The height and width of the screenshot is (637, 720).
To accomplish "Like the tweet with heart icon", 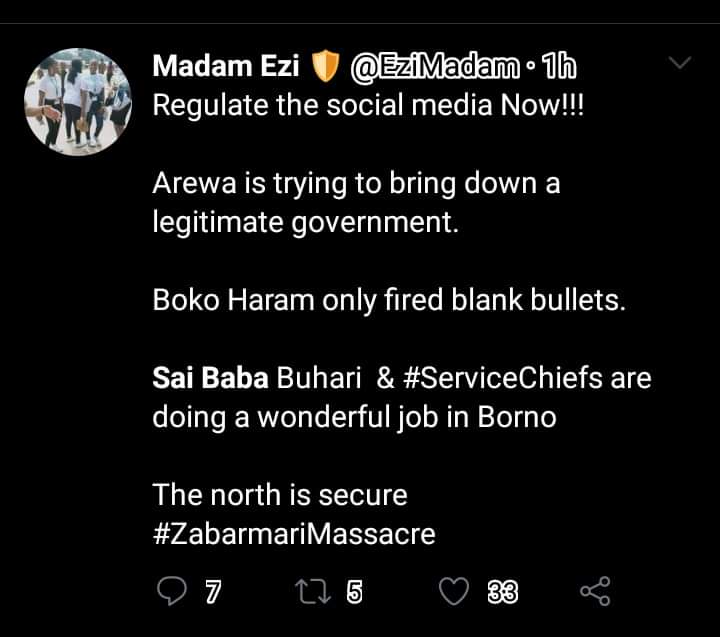I will [455, 592].
